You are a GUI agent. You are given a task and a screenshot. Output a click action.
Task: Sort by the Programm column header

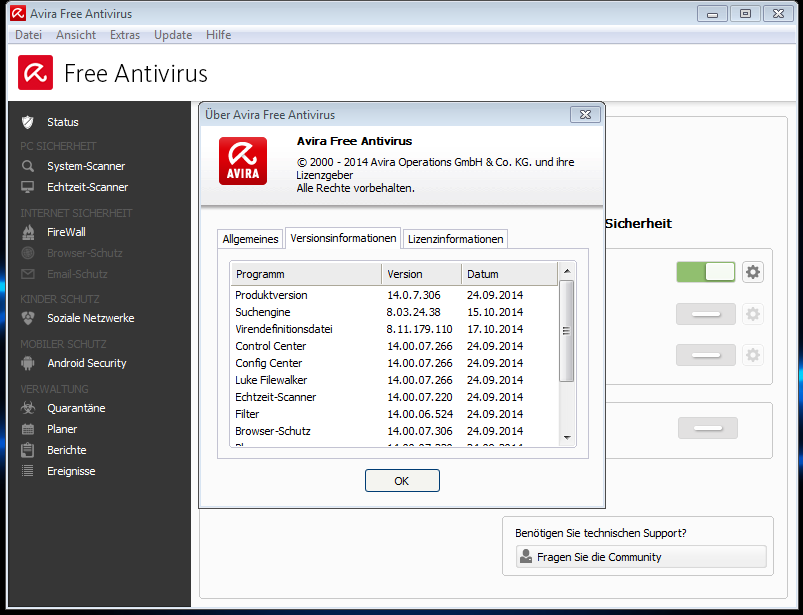coord(306,274)
